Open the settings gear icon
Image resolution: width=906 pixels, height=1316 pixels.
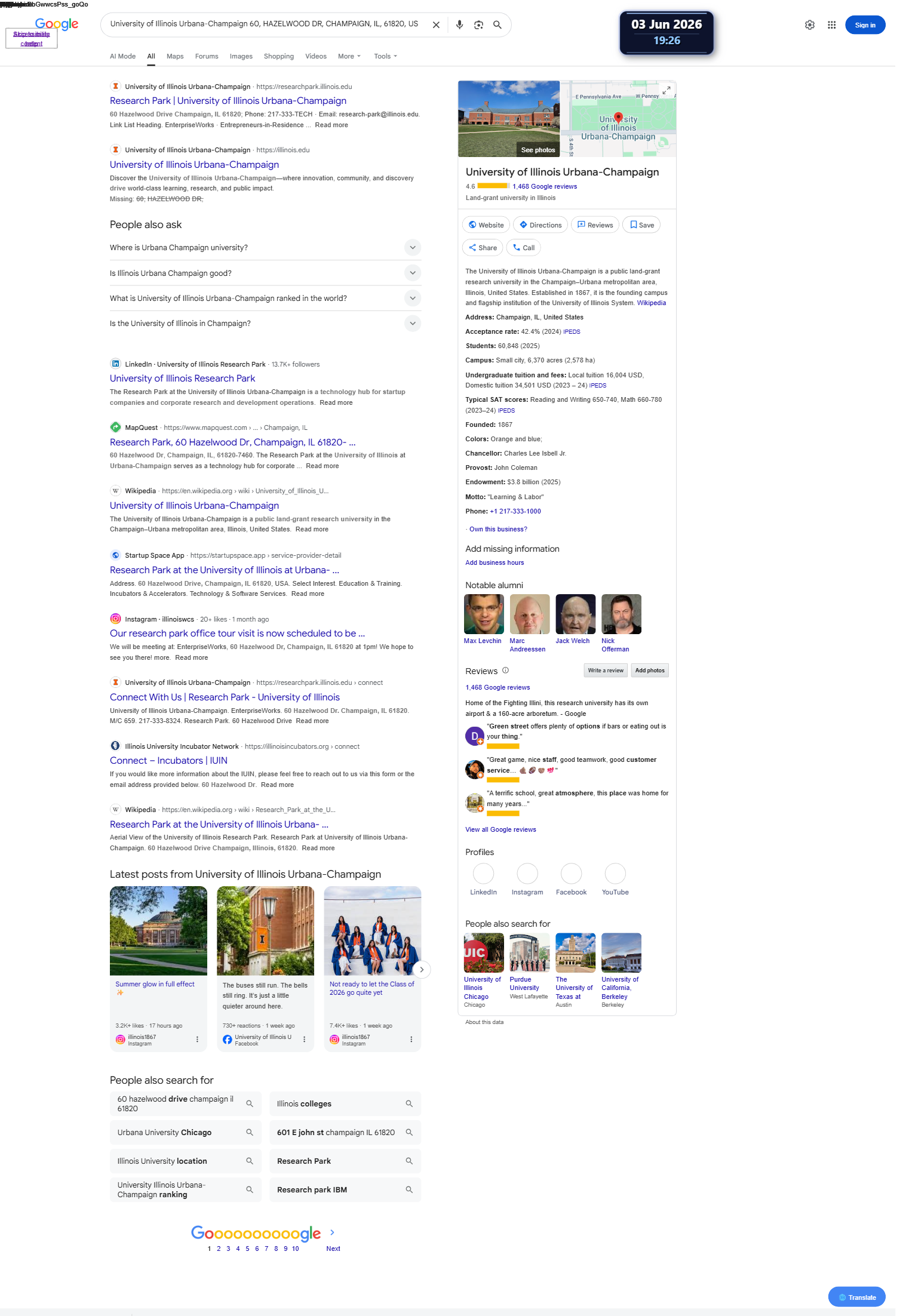810,25
